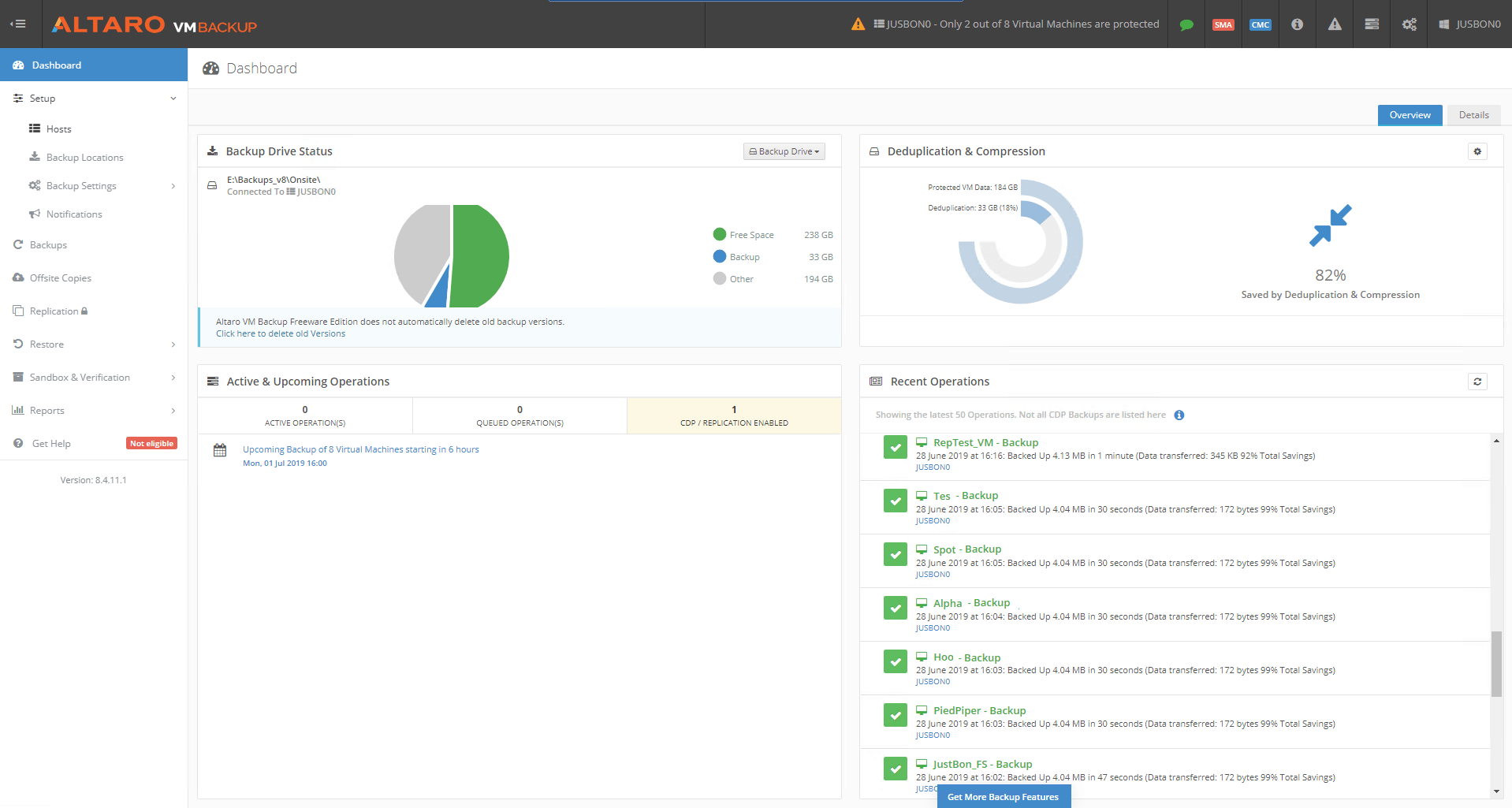
Task: Click the blue Backup legend swatch
Action: coord(719,257)
